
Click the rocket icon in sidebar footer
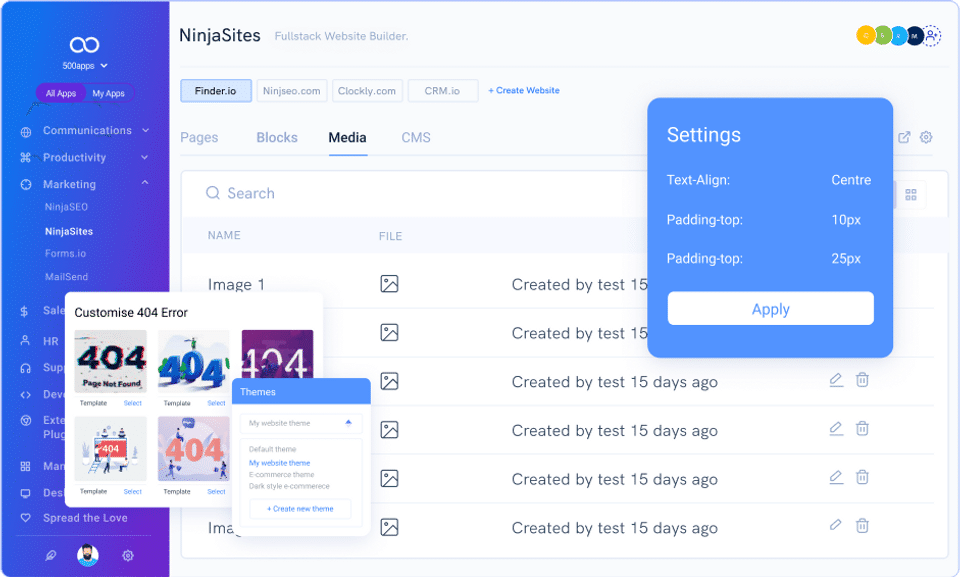coord(51,556)
